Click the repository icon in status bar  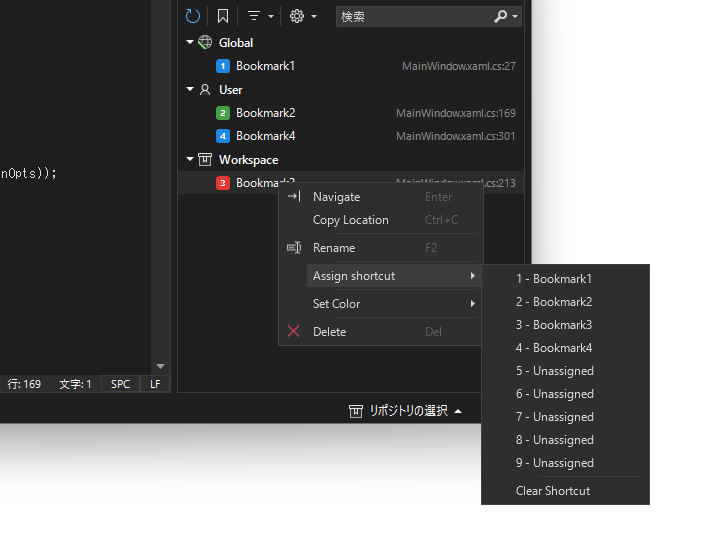tap(355, 411)
